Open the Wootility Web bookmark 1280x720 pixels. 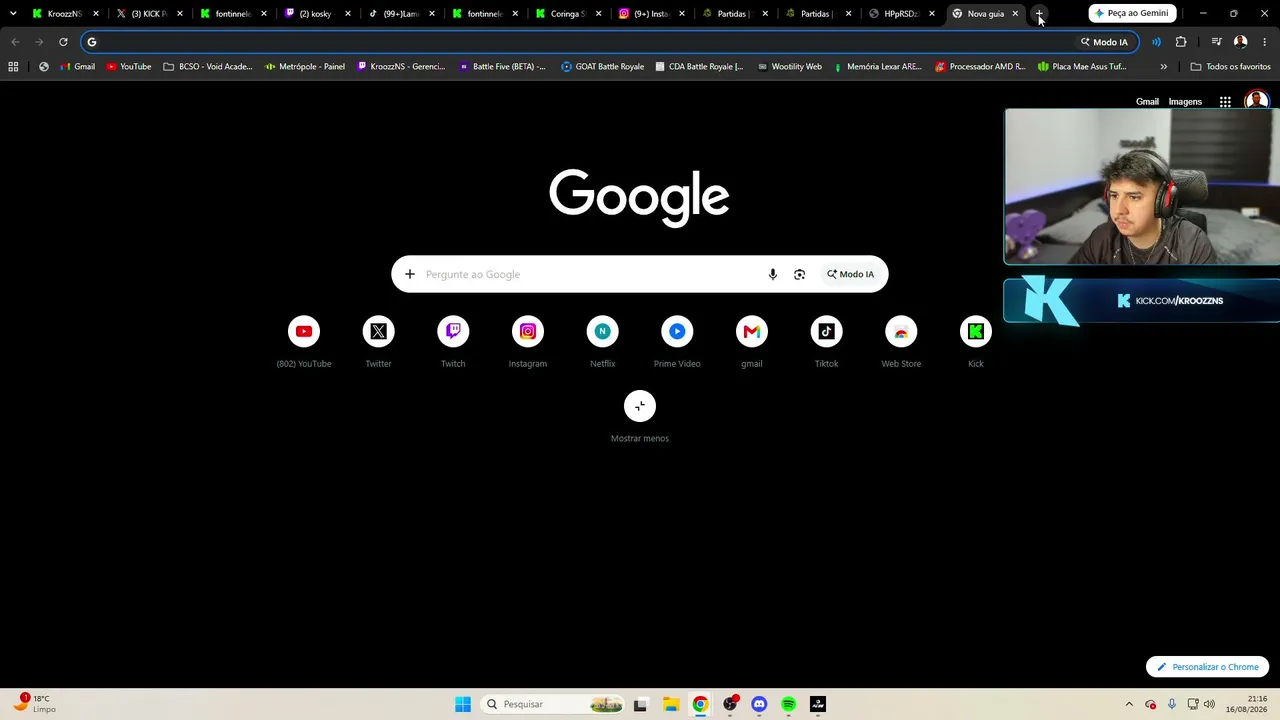click(x=789, y=67)
